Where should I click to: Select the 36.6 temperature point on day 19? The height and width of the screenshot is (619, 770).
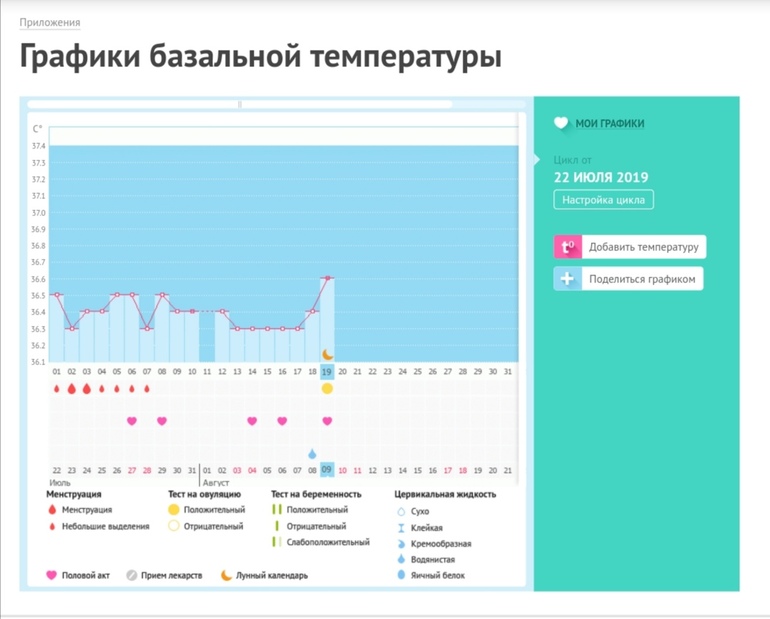pos(327,278)
